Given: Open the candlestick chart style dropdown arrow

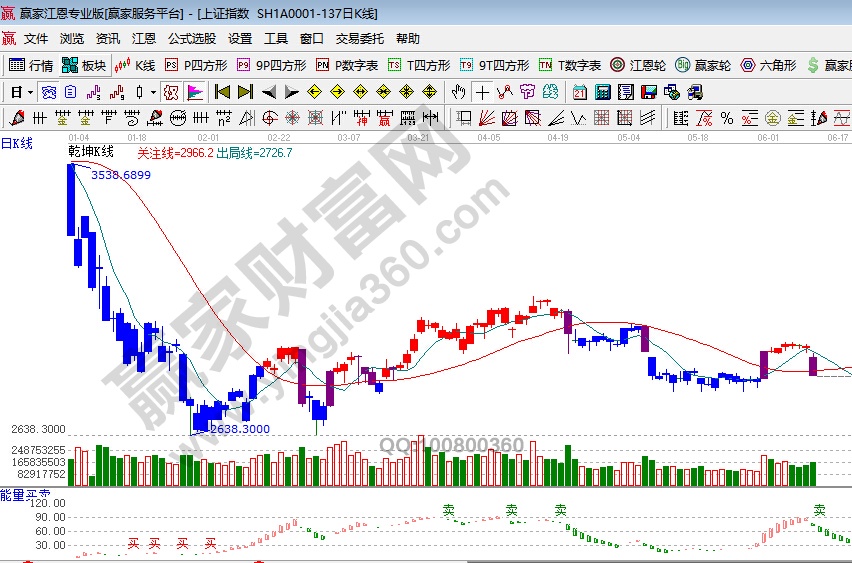Looking at the screenshot, I should click(152, 92).
